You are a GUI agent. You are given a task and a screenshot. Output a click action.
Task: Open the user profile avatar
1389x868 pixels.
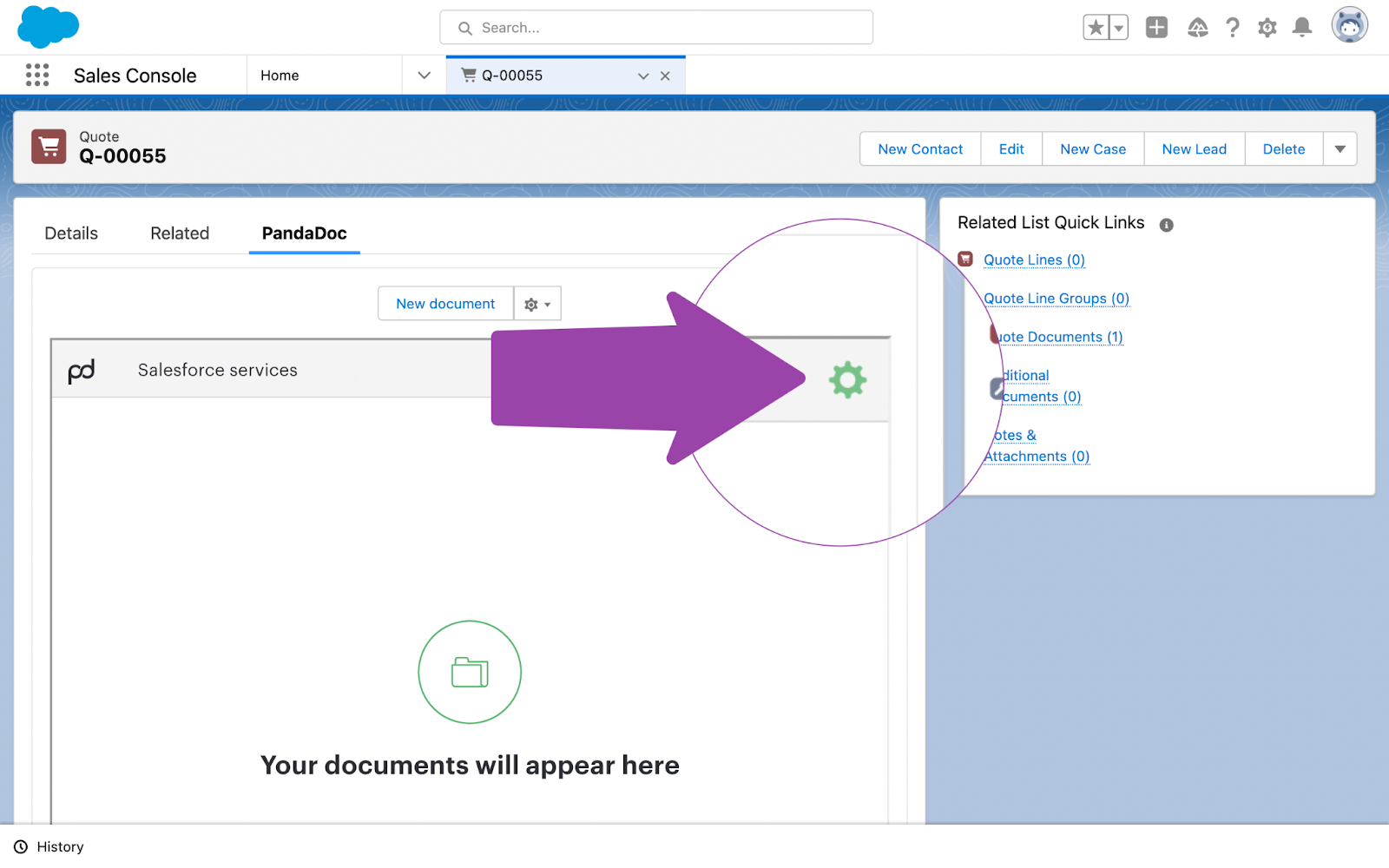pos(1350,25)
